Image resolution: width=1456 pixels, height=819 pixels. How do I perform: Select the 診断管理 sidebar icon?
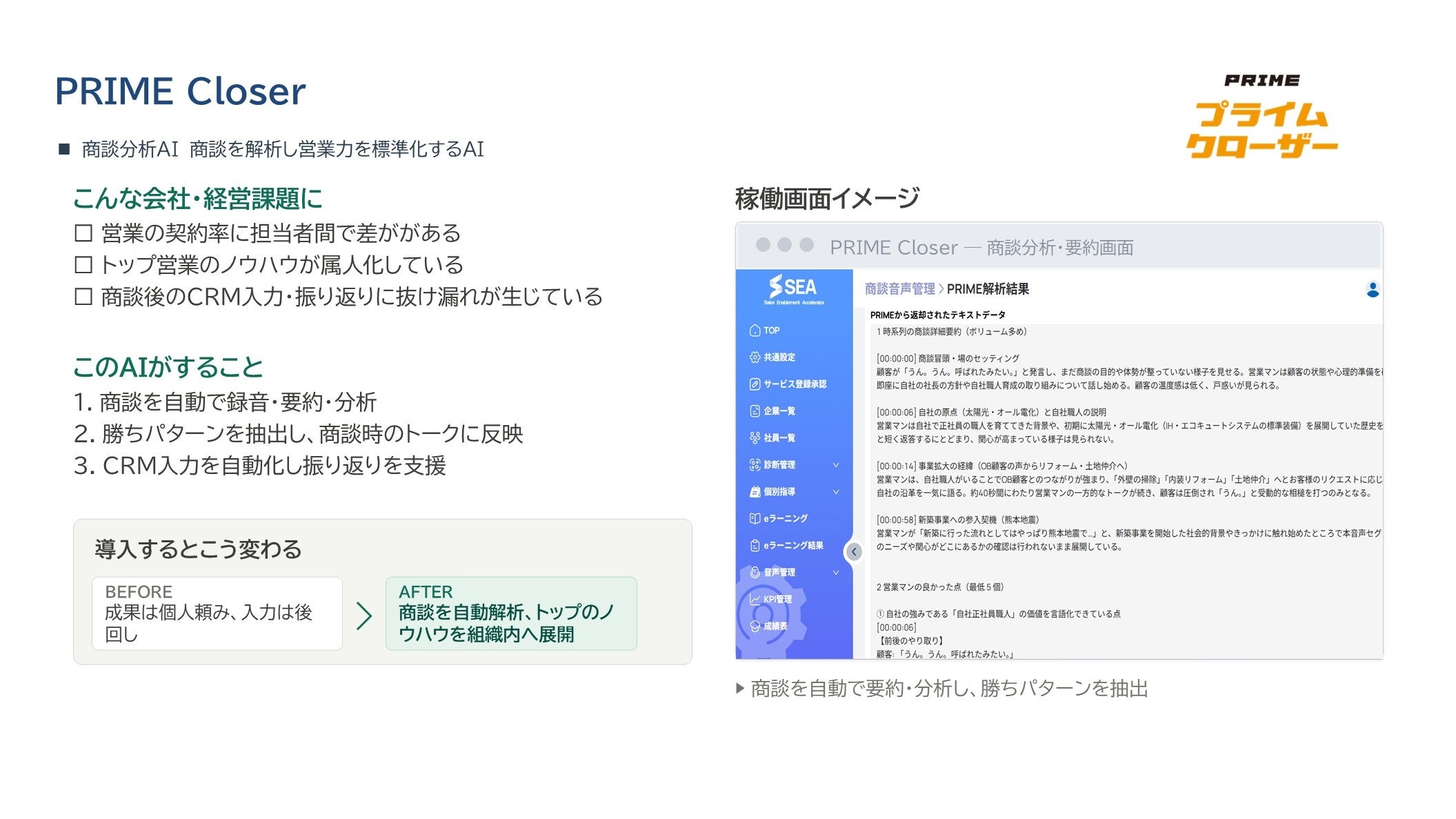pyautogui.click(x=755, y=465)
